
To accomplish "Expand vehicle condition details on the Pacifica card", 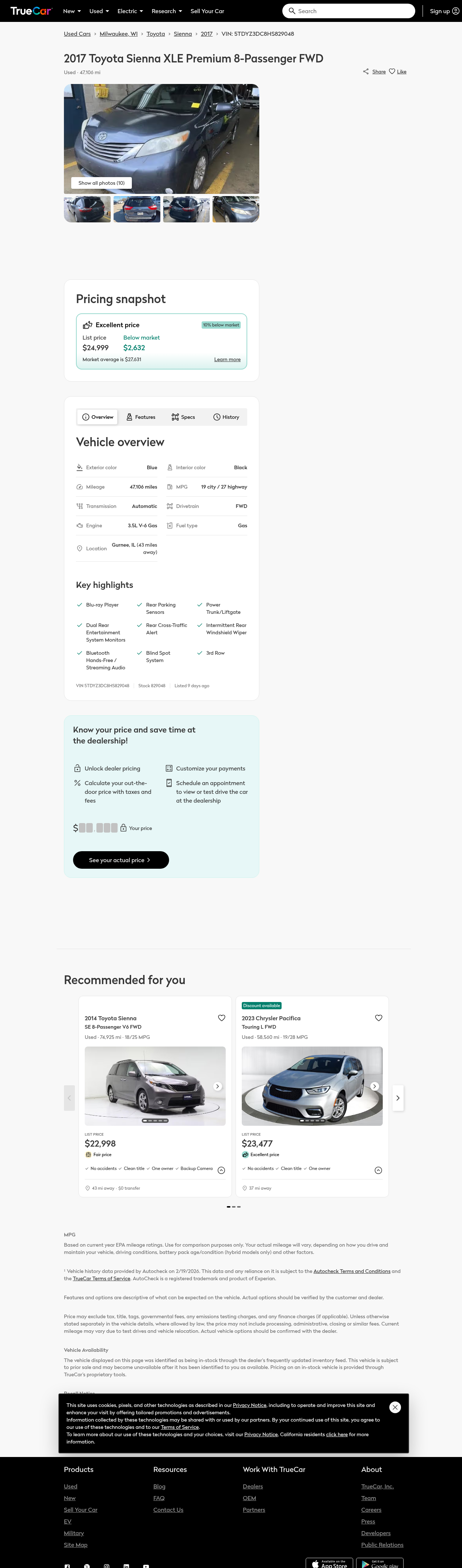I will (x=378, y=1170).
